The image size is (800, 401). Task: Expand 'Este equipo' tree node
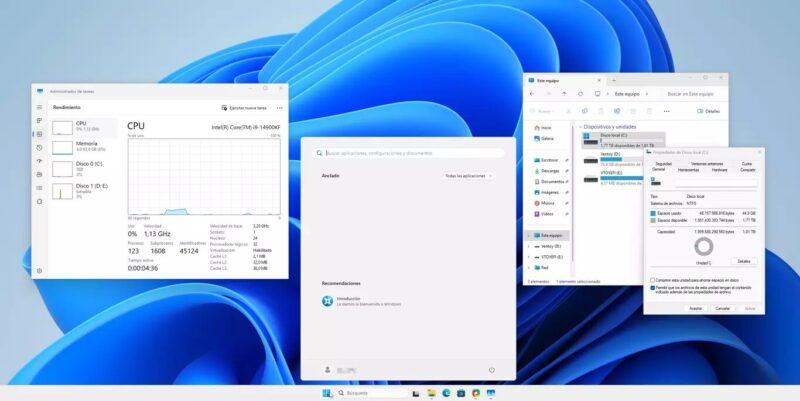tap(529, 236)
